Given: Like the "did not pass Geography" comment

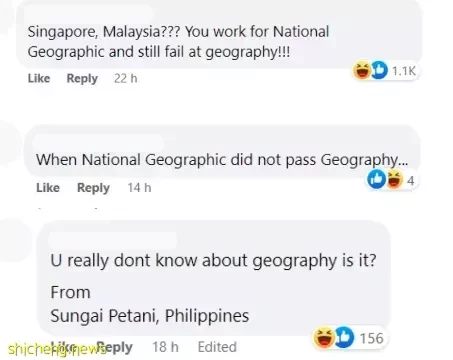Looking at the screenshot, I should [x=48, y=188].
